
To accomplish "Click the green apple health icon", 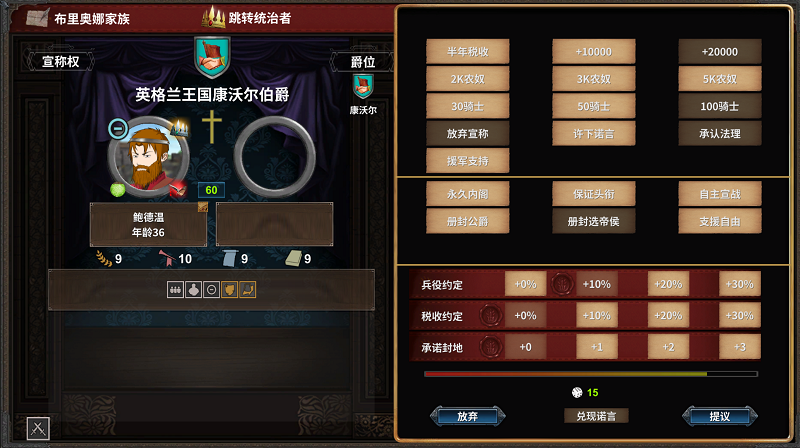I will click(118, 190).
